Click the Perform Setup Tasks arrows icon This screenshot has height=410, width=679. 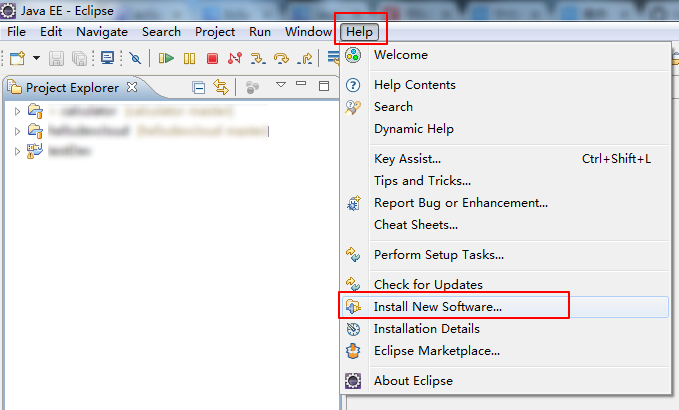point(353,255)
